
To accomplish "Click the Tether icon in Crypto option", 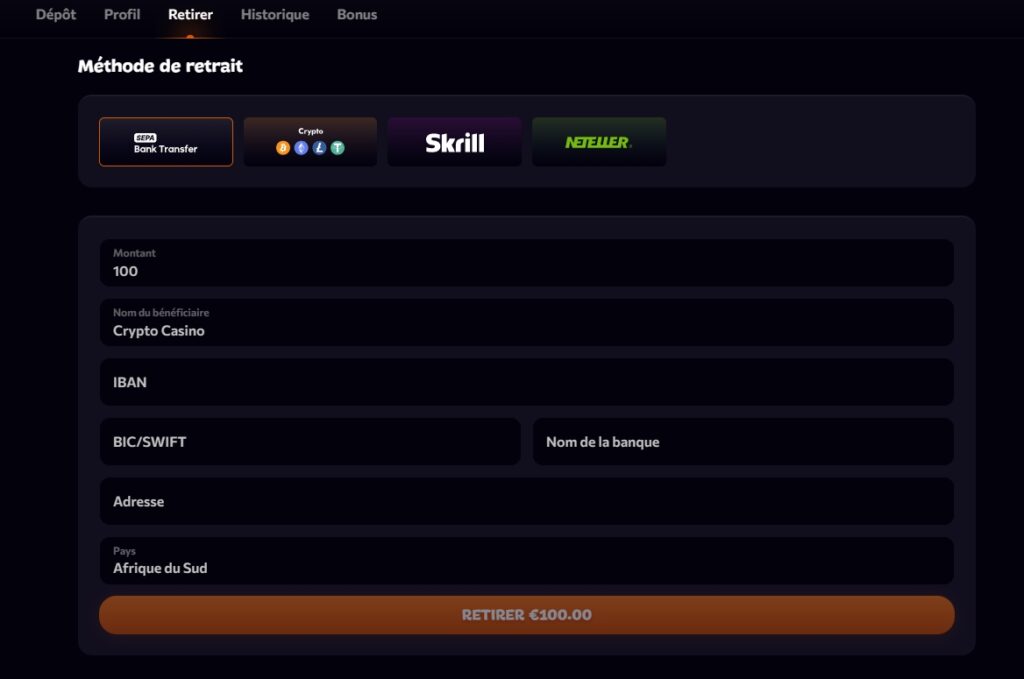I will click(x=337, y=148).
